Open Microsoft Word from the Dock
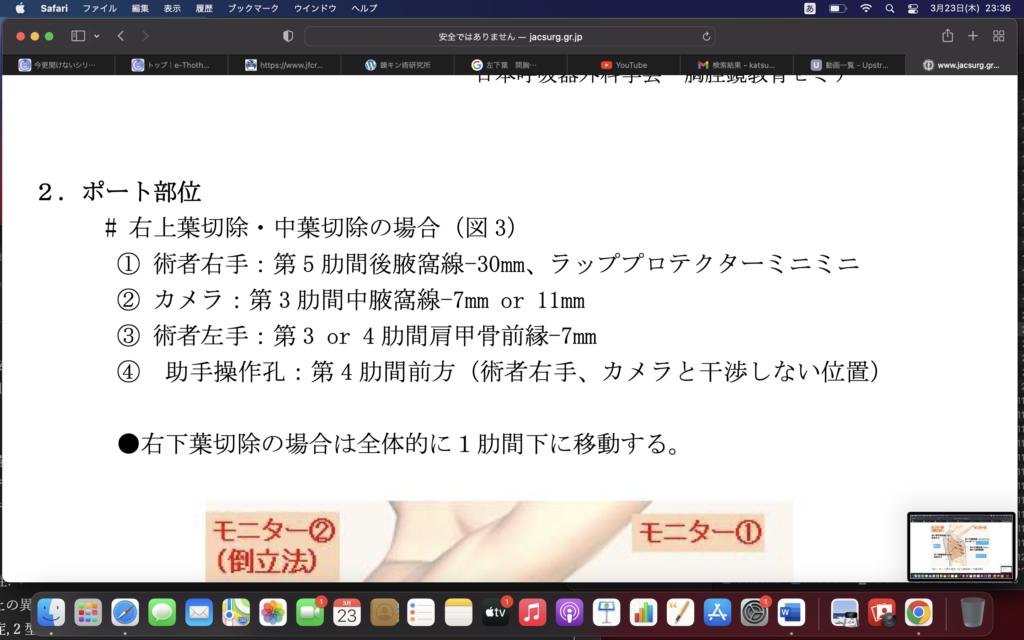Screen dimensions: 1024x640 point(791,611)
